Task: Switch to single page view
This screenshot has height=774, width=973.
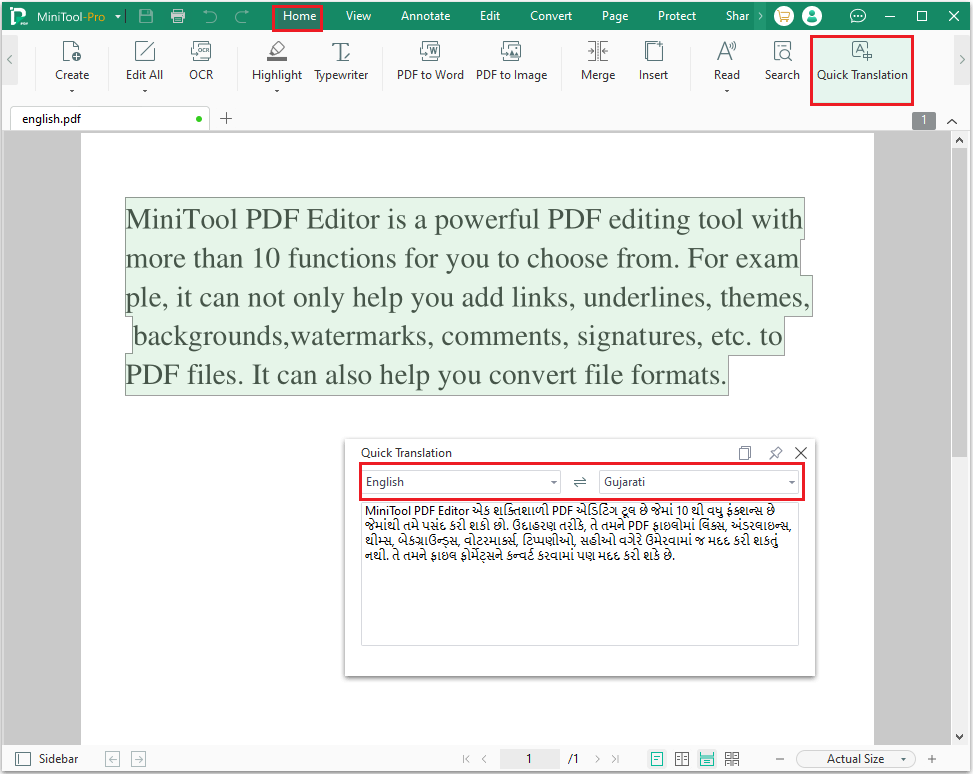Action: [657, 759]
